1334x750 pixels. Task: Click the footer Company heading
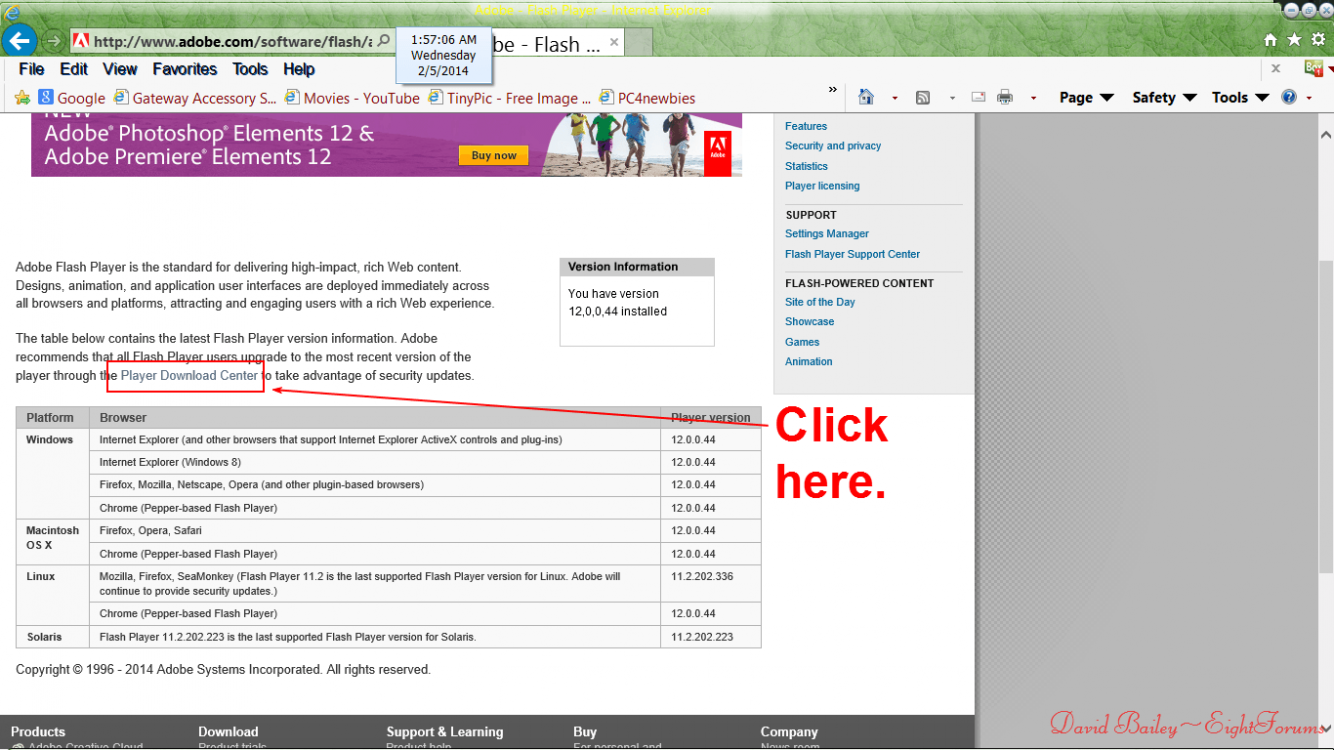789,732
